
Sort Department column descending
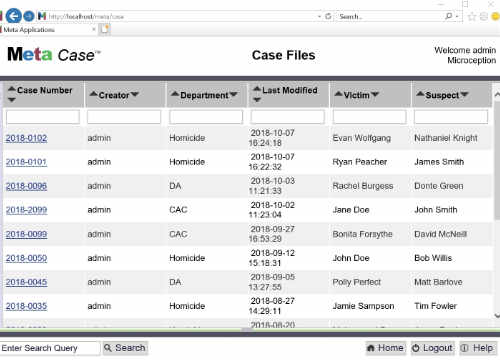pyautogui.click(x=233, y=94)
